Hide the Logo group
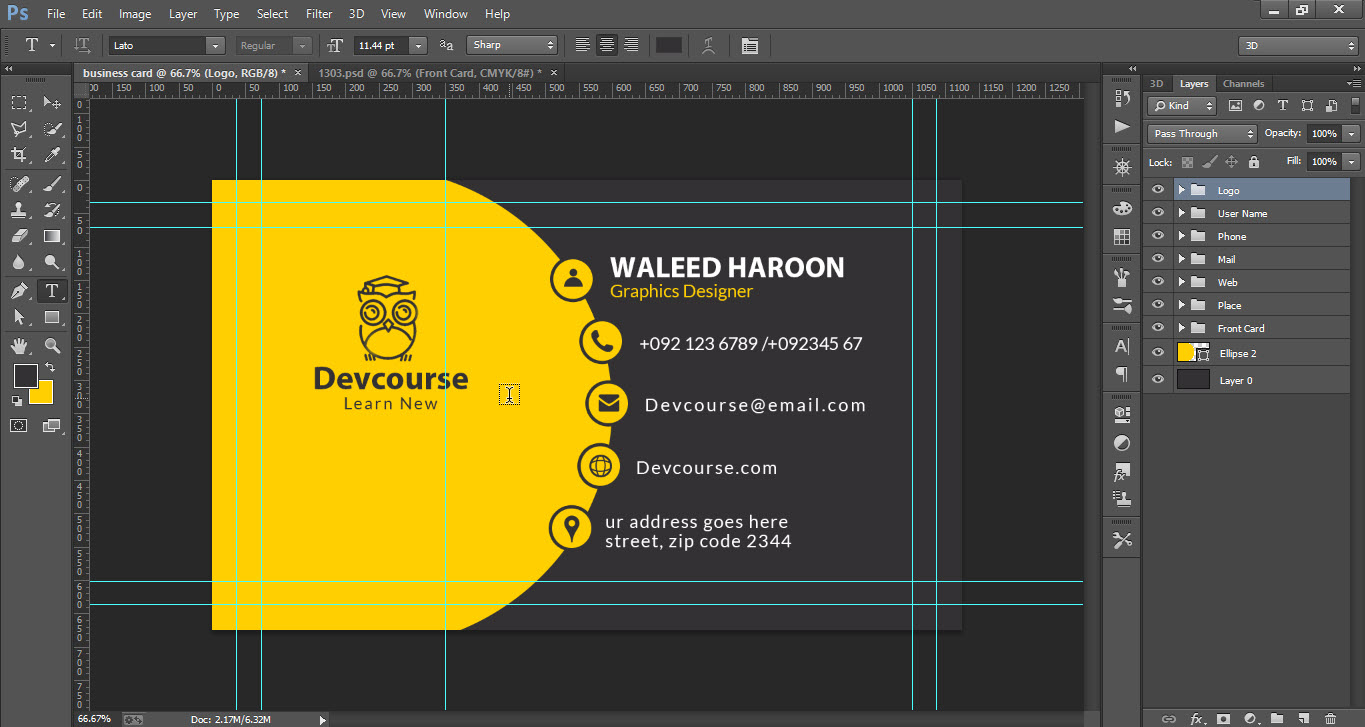 click(1158, 190)
